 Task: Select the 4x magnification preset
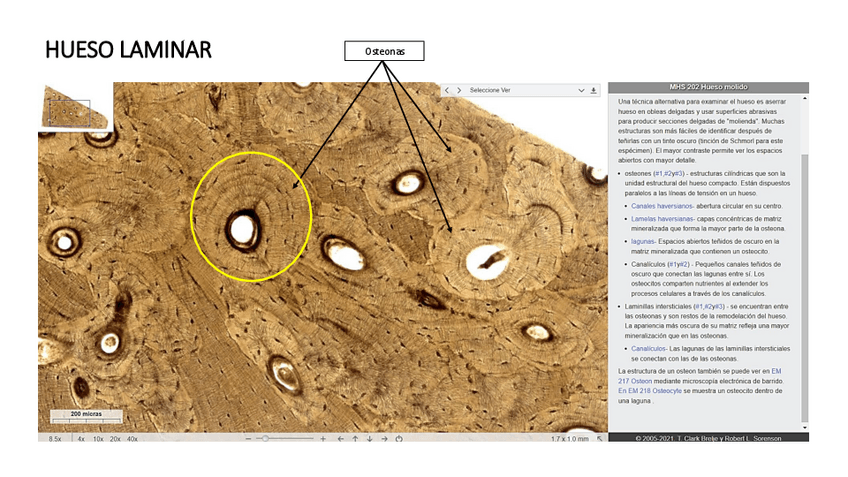pyautogui.click(x=81, y=438)
